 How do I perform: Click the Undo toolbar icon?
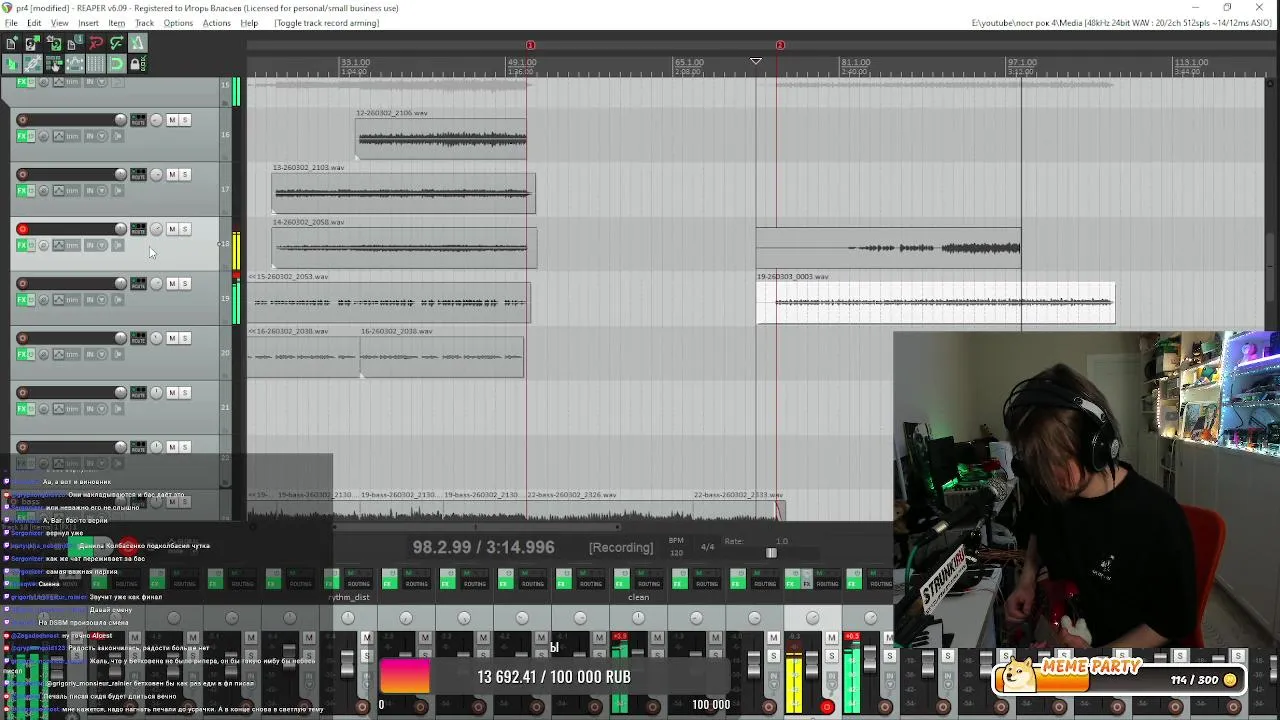pyautogui.click(x=96, y=43)
